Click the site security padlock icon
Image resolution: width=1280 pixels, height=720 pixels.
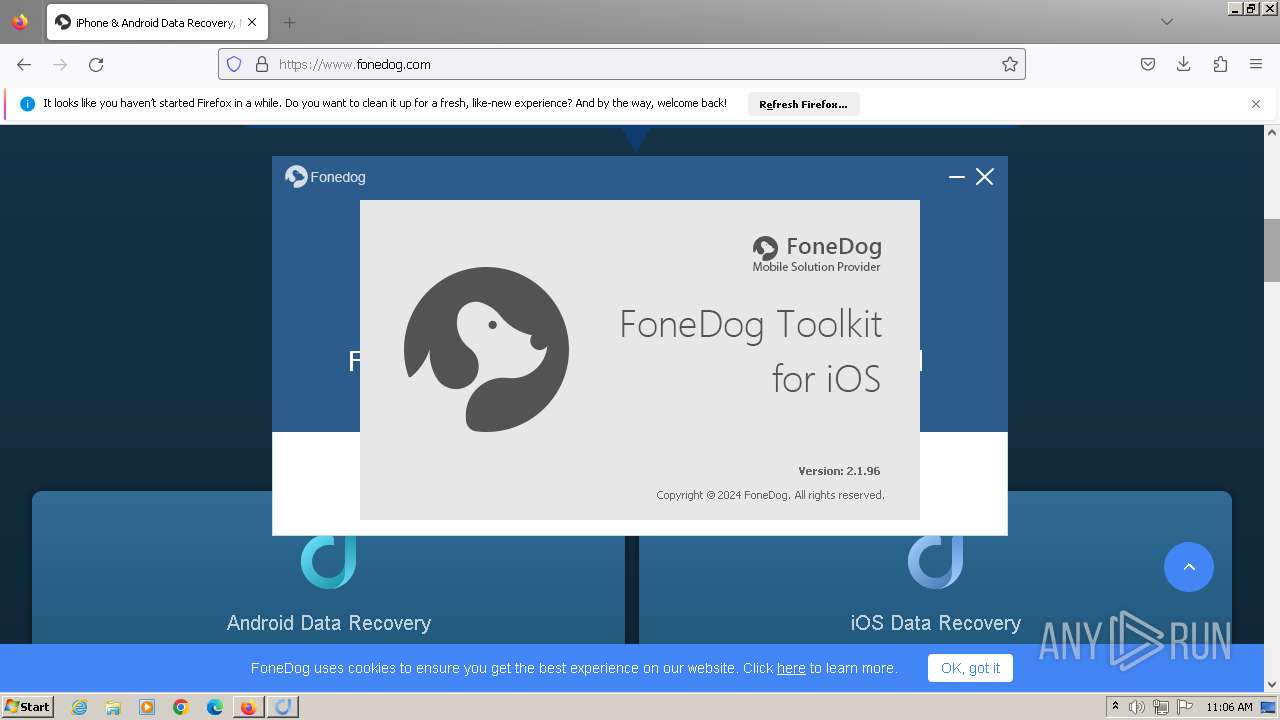[262, 64]
